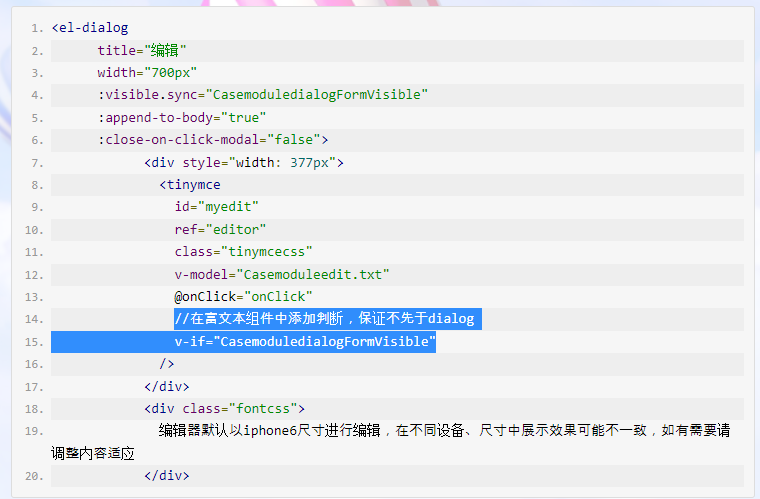Click the class="tinymcecss" attribute text
The image size is (760, 499).
243,252
